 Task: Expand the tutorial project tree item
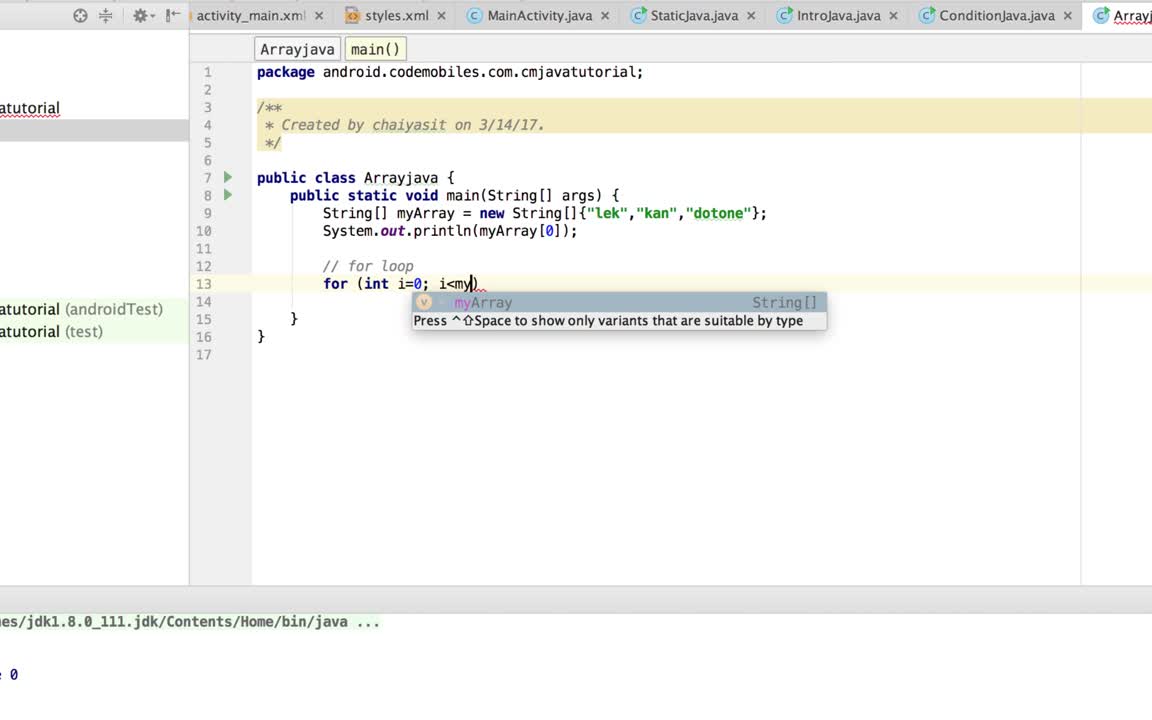click(30, 108)
